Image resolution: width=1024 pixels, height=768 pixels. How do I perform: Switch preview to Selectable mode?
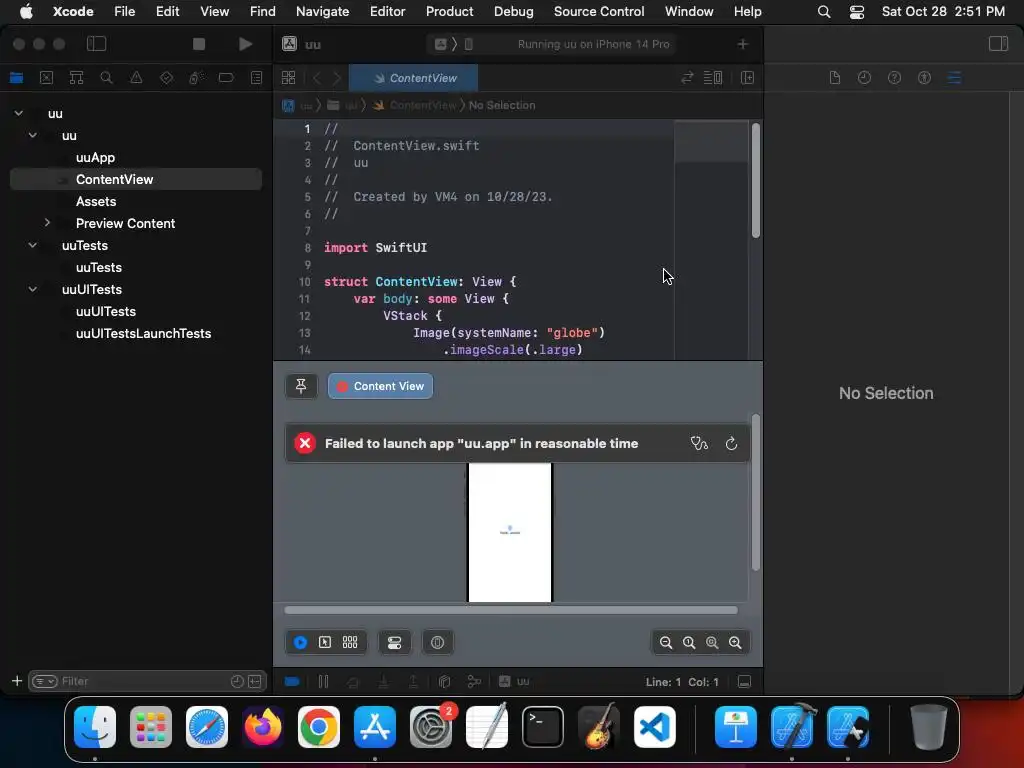(325, 643)
